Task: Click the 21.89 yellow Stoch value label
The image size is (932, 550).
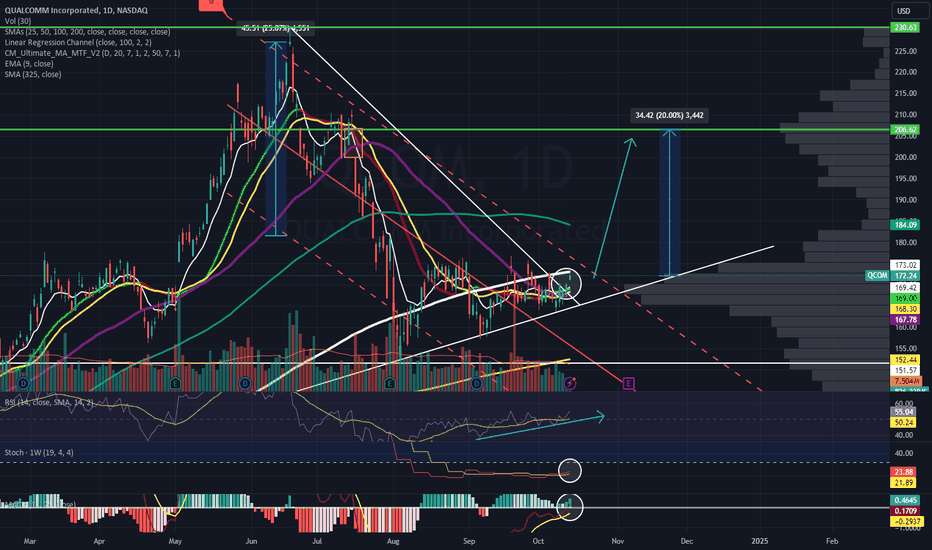Action: tap(903, 483)
